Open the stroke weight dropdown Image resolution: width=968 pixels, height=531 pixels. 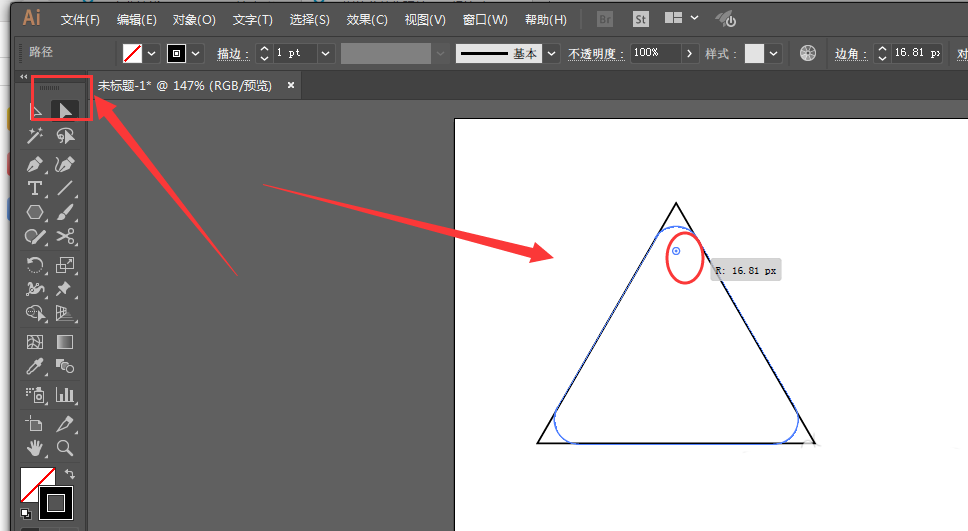pyautogui.click(x=325, y=54)
